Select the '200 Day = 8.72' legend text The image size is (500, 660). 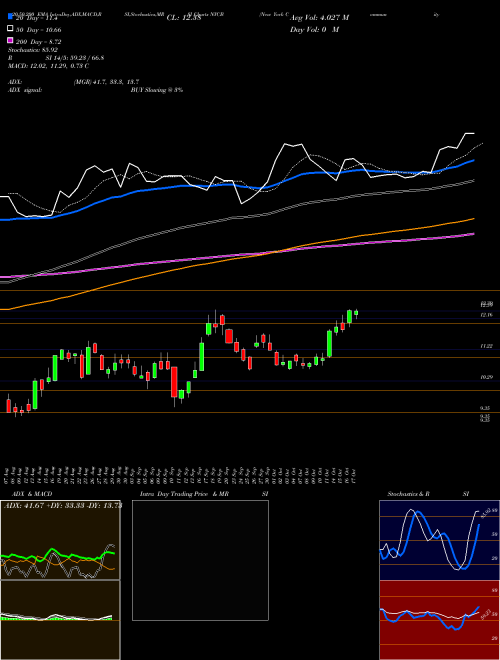[x=38, y=42]
